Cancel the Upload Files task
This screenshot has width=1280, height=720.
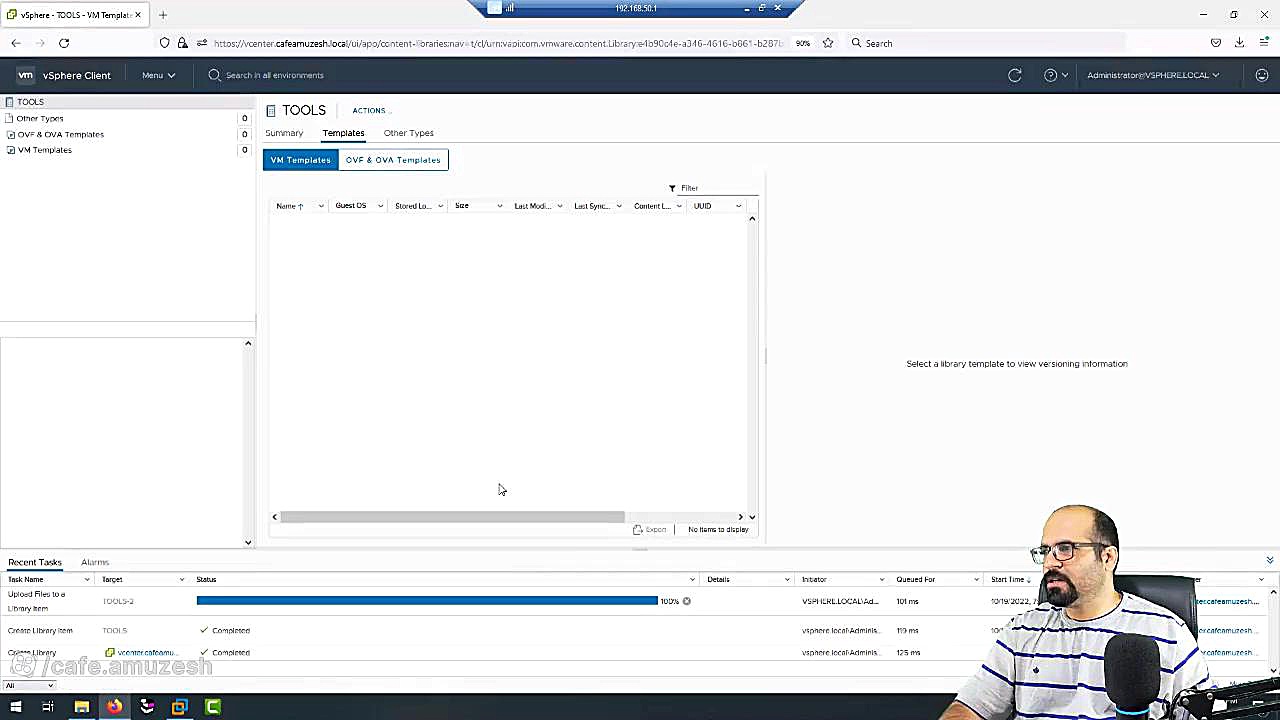[x=686, y=601]
